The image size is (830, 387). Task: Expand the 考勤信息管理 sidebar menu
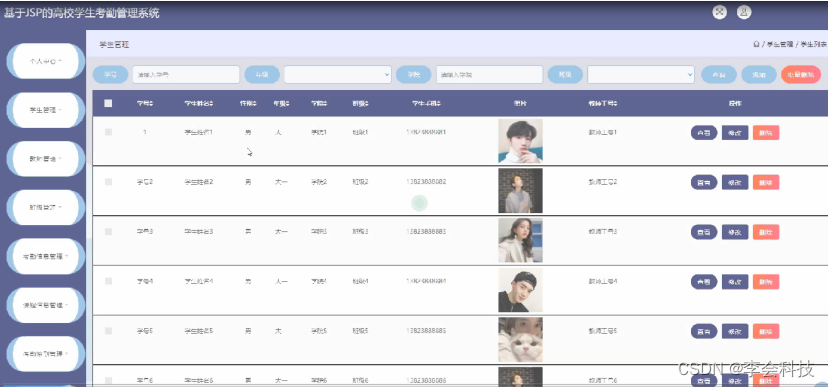coord(46,256)
